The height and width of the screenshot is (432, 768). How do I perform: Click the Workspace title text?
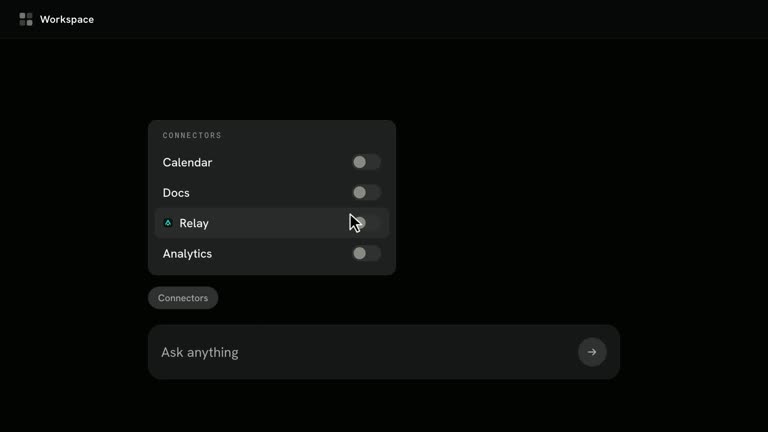pyautogui.click(x=67, y=20)
